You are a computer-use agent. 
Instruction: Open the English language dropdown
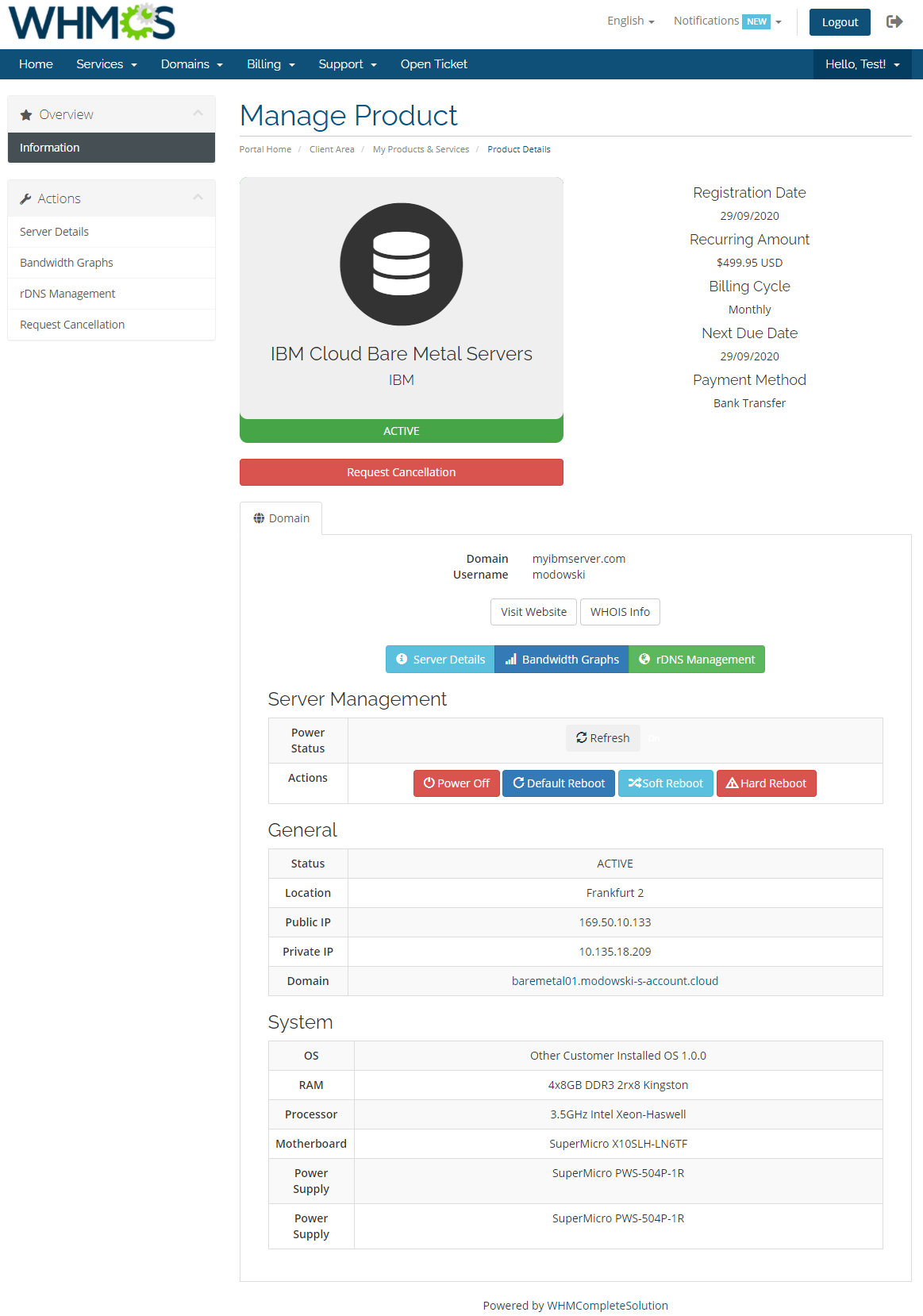coord(631,21)
